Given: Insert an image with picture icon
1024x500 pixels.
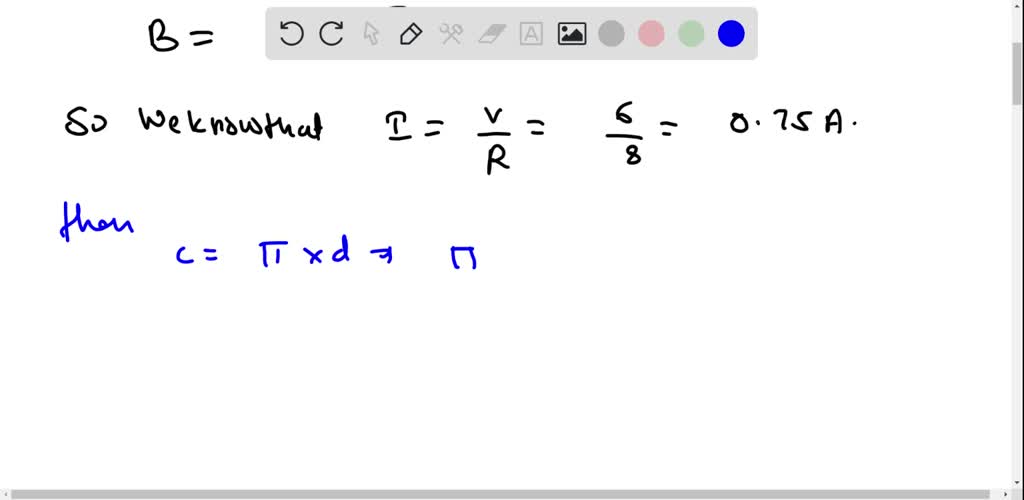Looking at the screenshot, I should [571, 33].
